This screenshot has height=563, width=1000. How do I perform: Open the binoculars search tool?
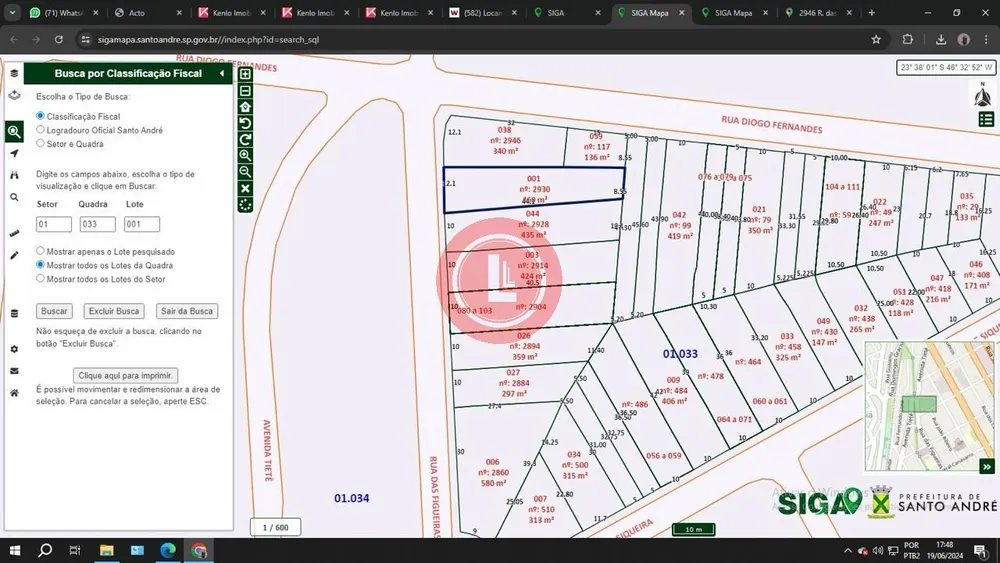click(x=14, y=175)
